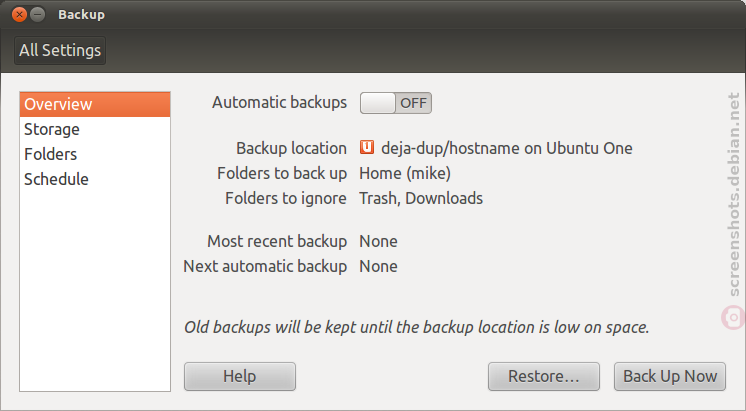
Task: Click the deja-dup/hostname on Ubuntu One text
Action: click(x=507, y=148)
